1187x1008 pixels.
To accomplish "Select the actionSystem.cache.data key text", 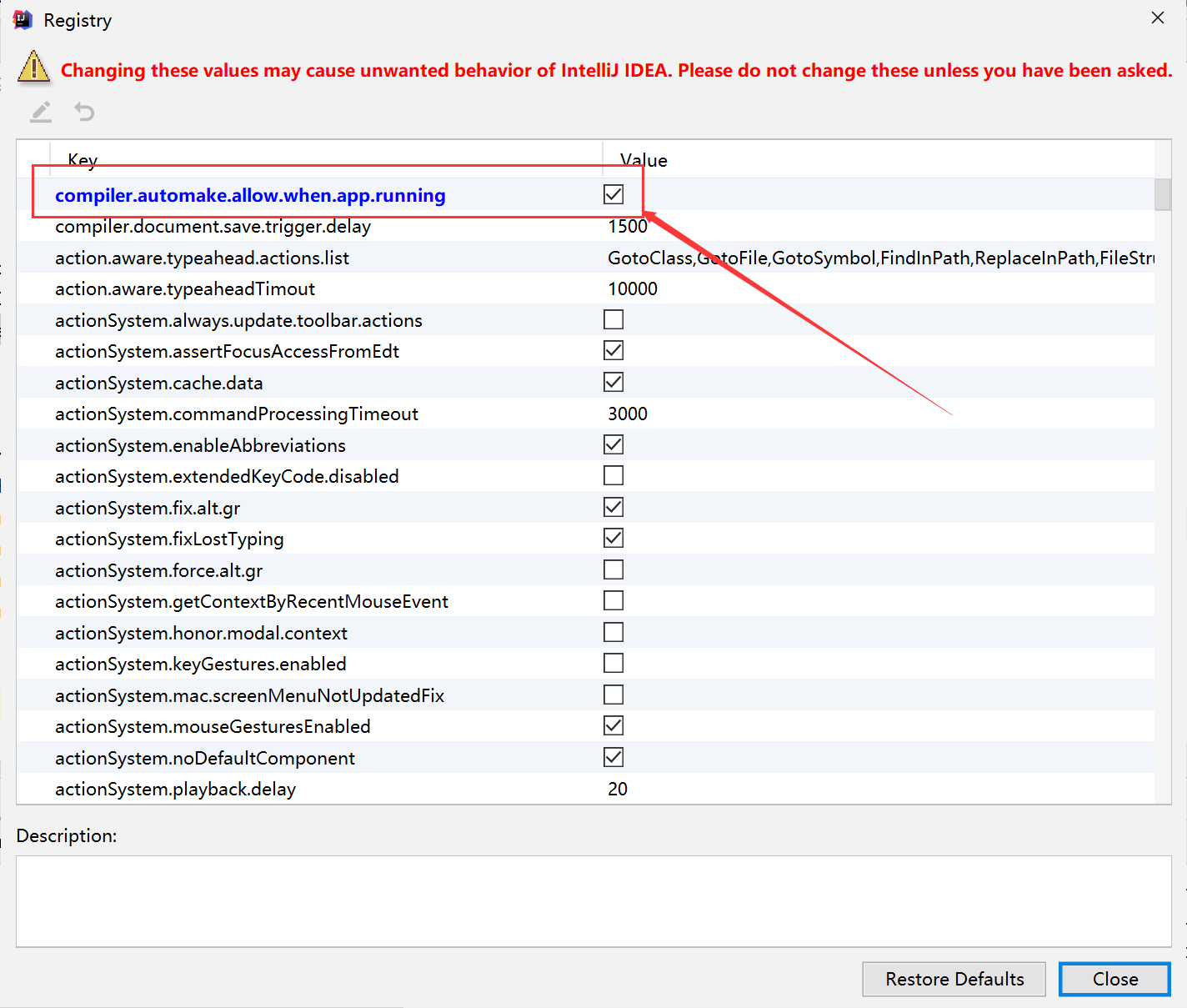I will pos(158,383).
